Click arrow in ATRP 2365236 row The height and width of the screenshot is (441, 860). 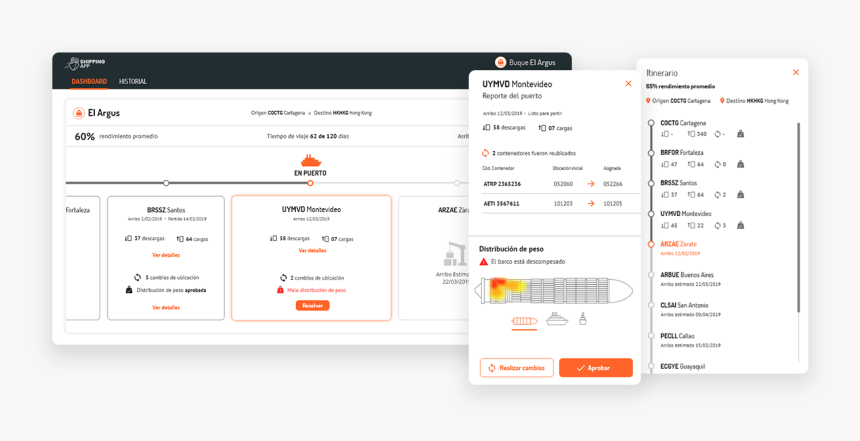(591, 184)
